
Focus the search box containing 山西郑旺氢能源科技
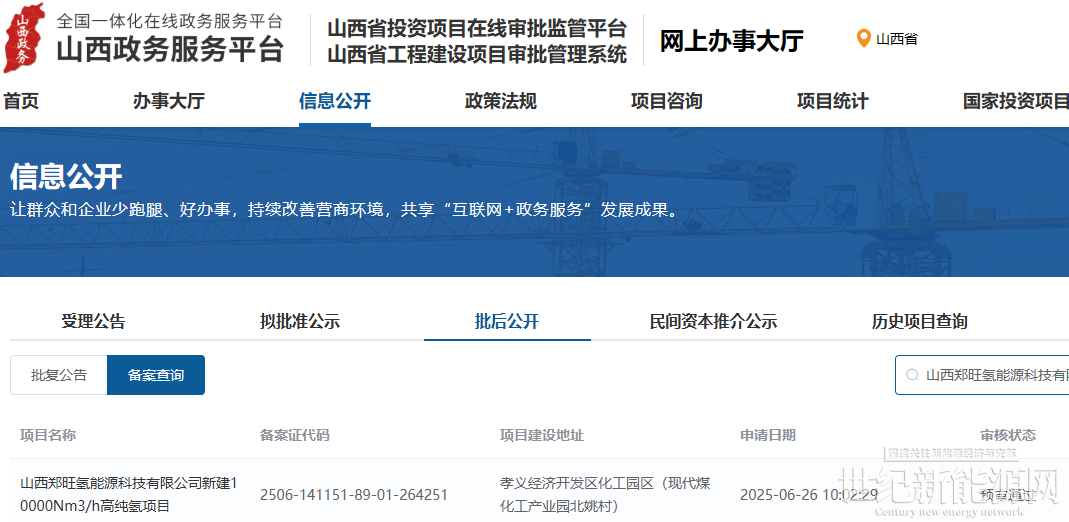point(982,375)
